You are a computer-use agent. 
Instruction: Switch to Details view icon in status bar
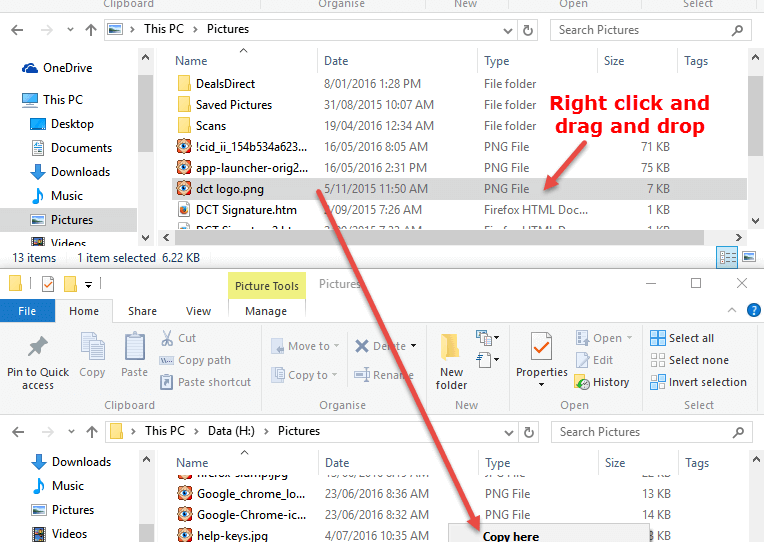(x=727, y=257)
